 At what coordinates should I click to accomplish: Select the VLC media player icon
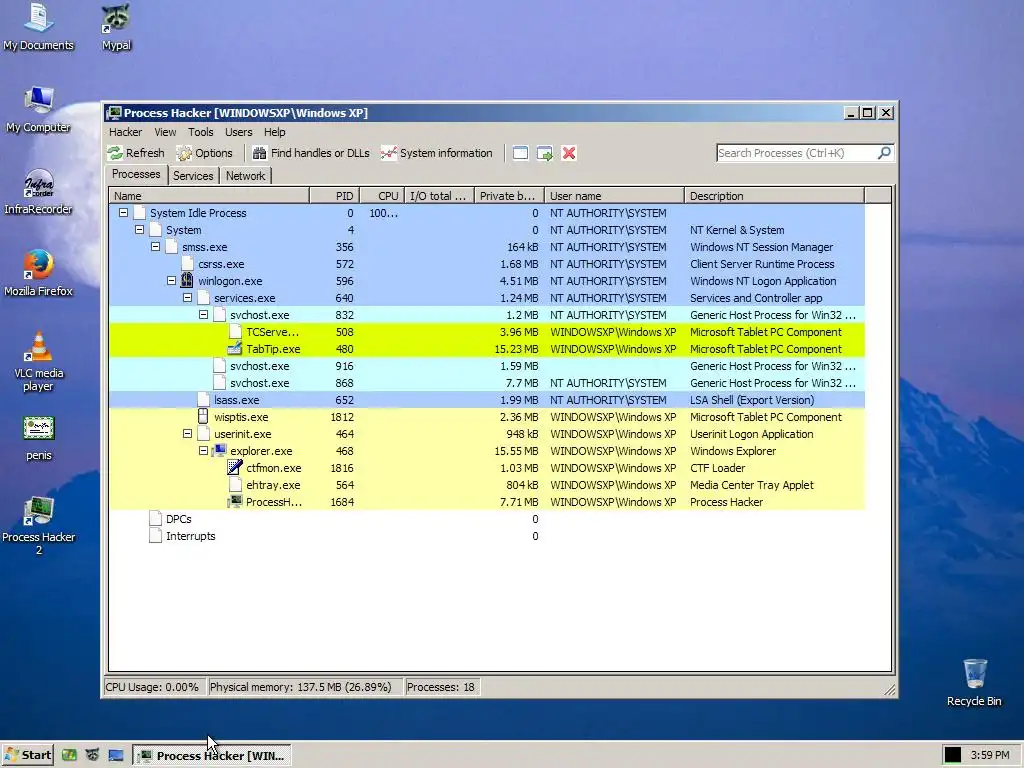click(39, 362)
